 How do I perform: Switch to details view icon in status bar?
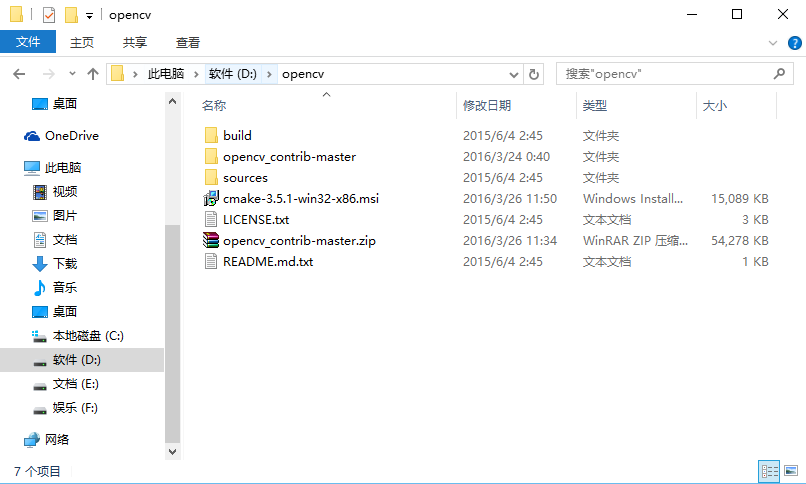[x=769, y=471]
